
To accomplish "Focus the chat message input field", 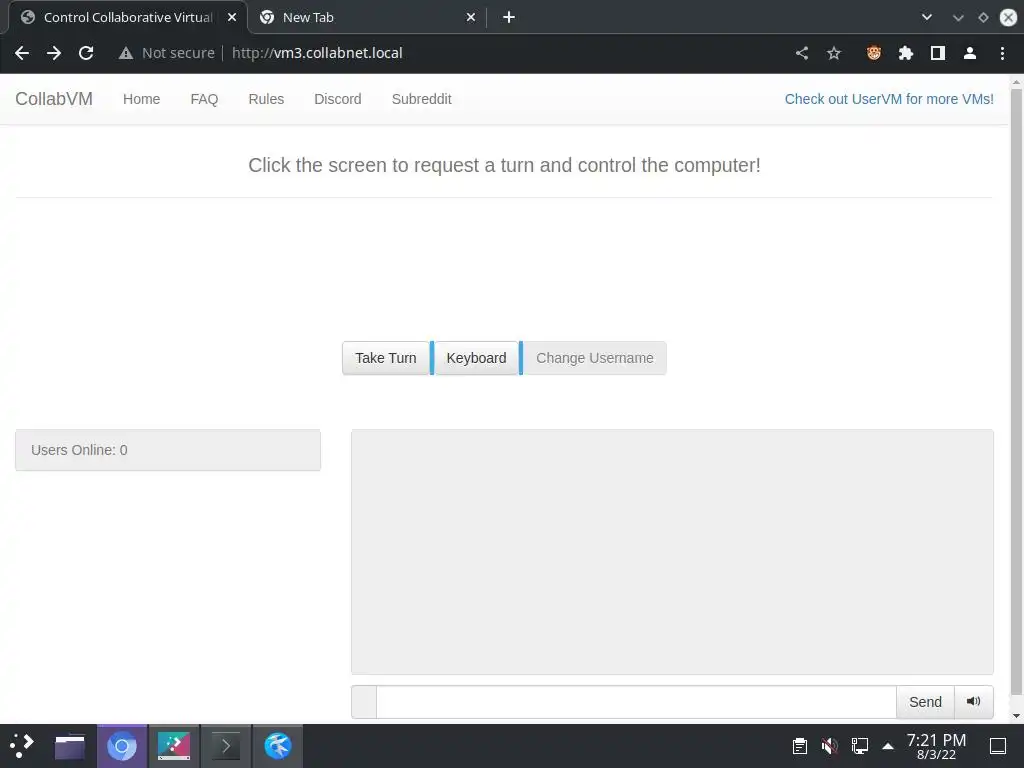I will [x=636, y=702].
